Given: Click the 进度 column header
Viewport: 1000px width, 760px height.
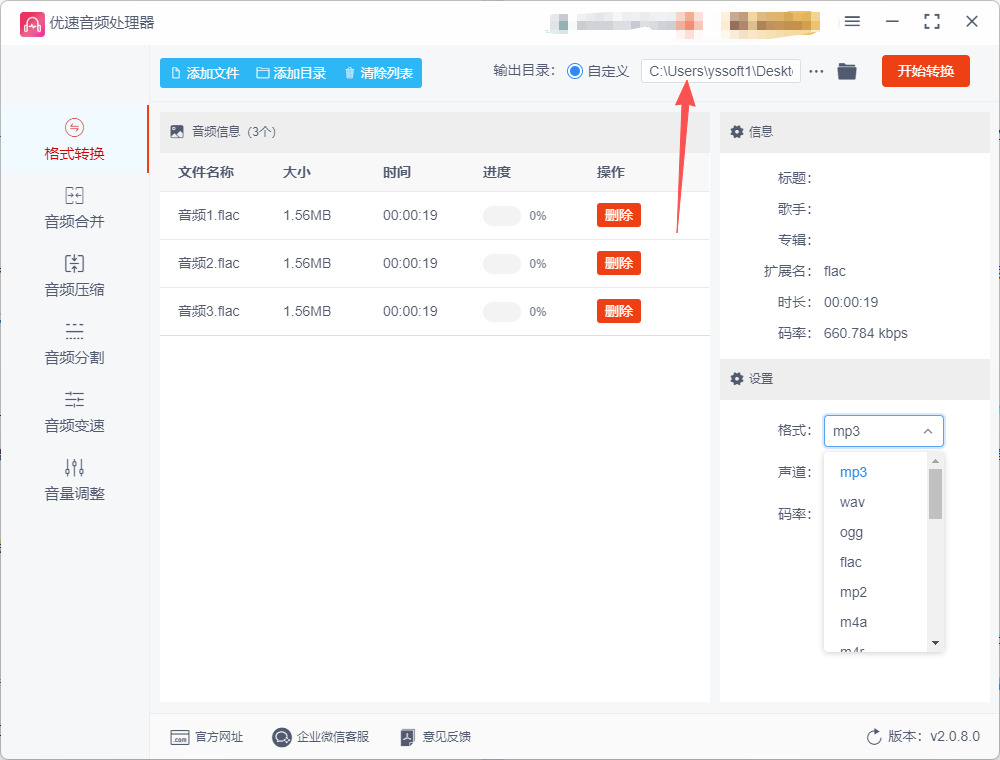Looking at the screenshot, I should tap(497, 172).
